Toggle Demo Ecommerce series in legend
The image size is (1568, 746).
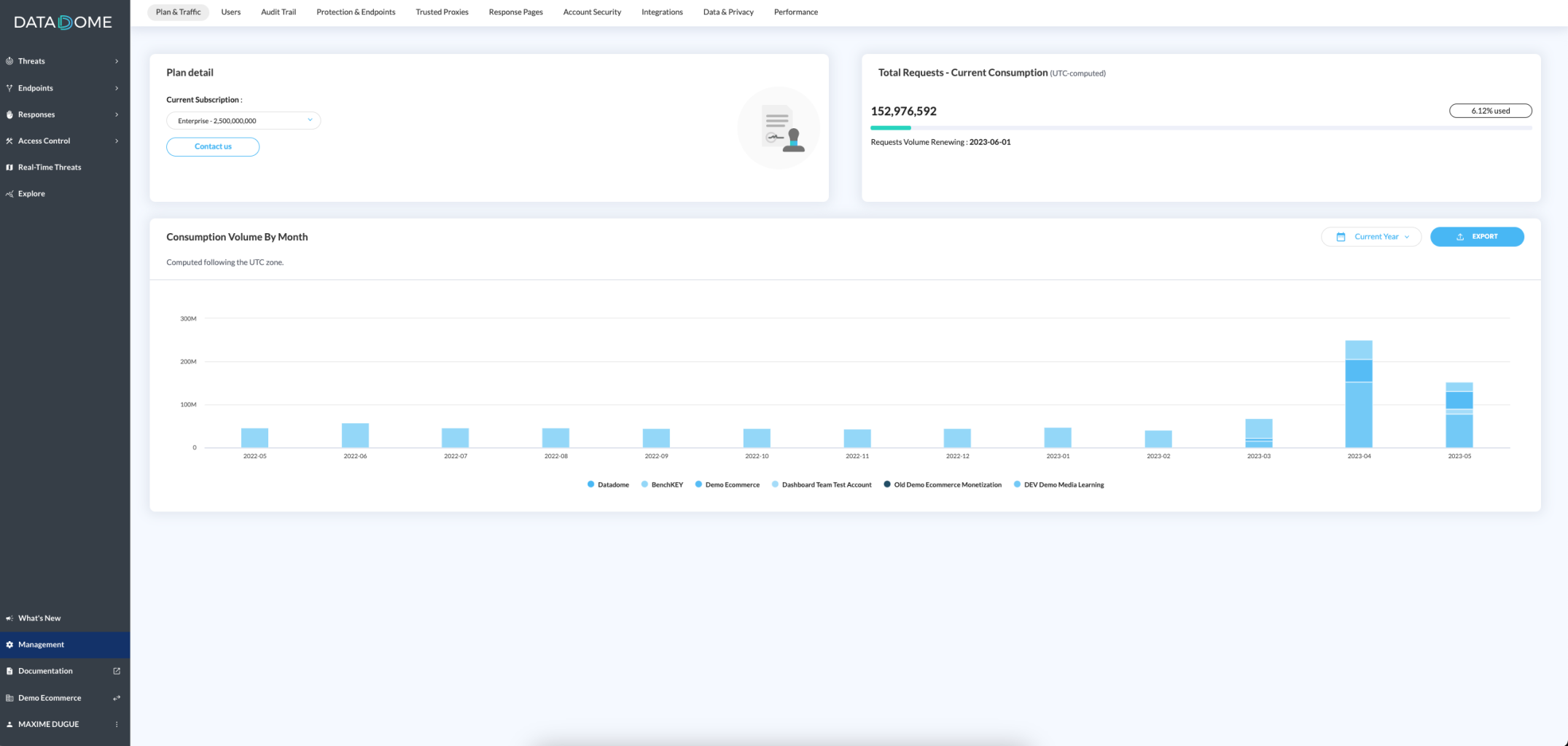727,484
